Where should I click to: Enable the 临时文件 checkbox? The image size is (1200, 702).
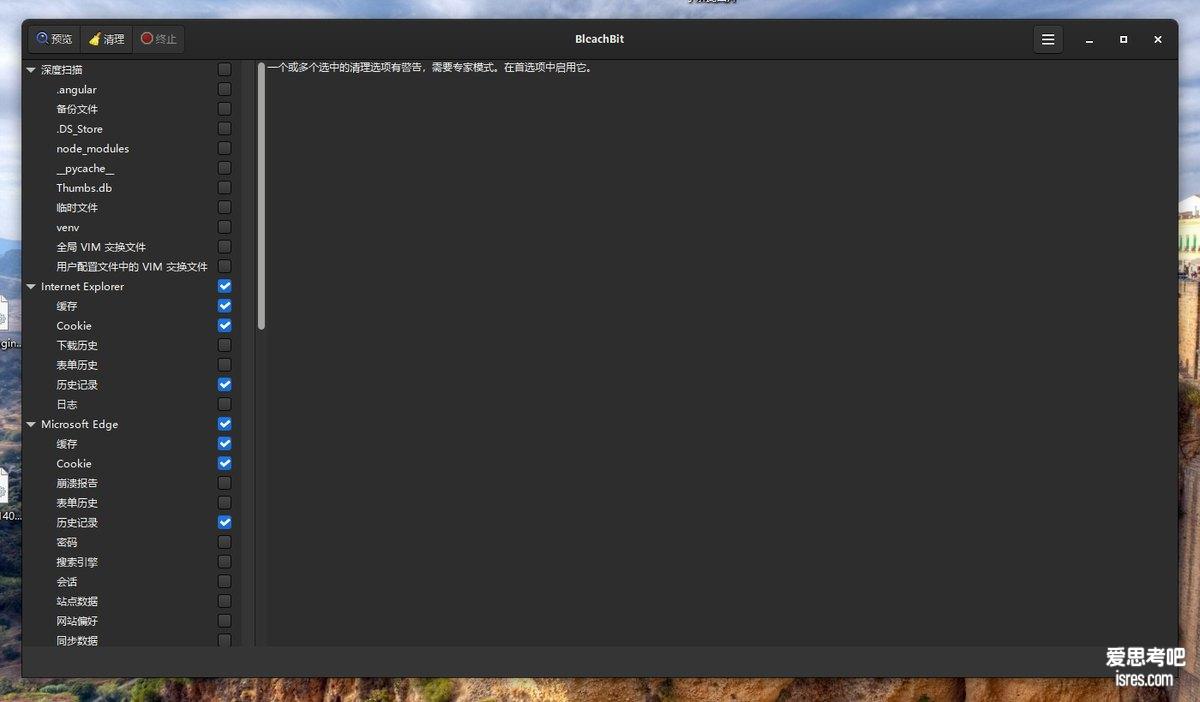[x=224, y=207]
